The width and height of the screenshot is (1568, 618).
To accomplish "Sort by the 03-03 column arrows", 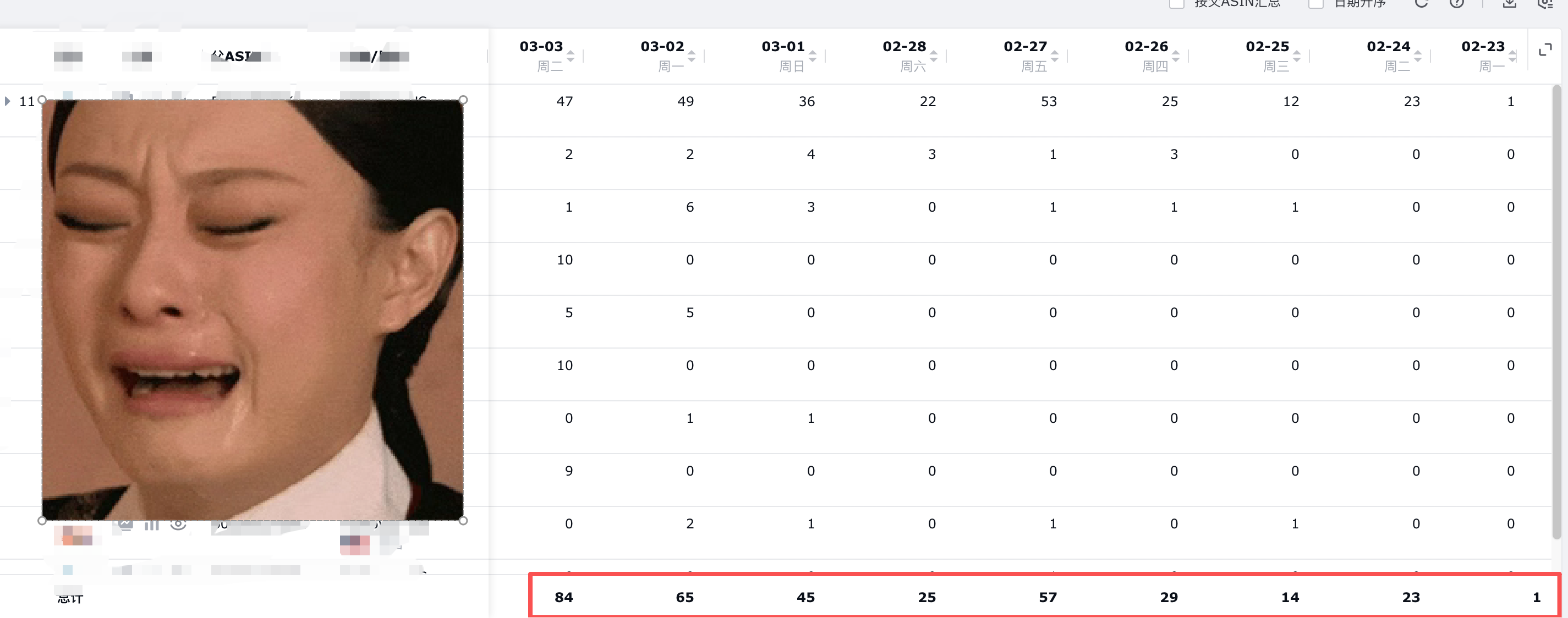I will (x=571, y=56).
